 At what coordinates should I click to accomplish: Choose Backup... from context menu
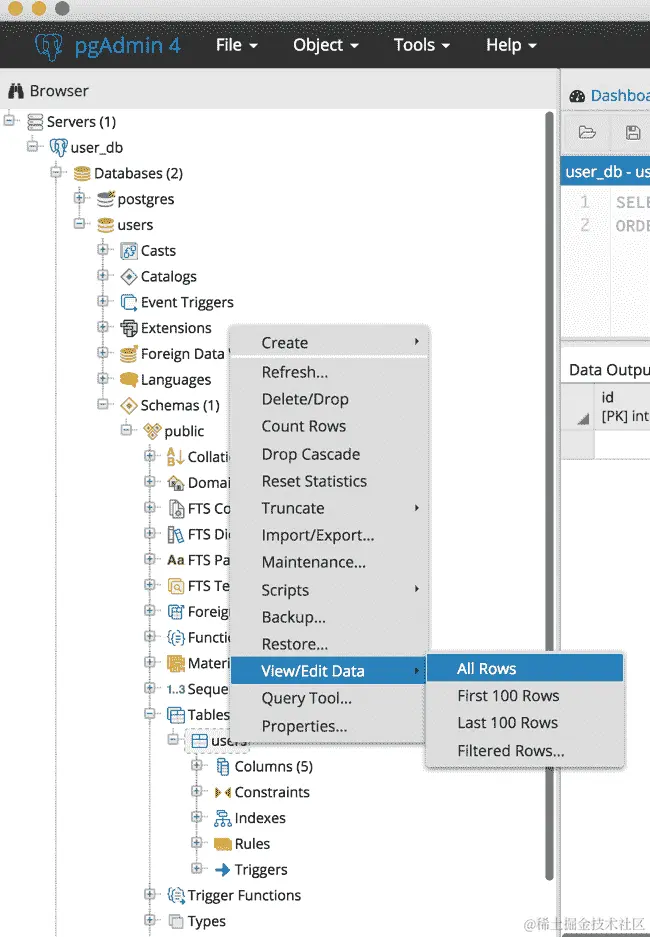point(329,617)
